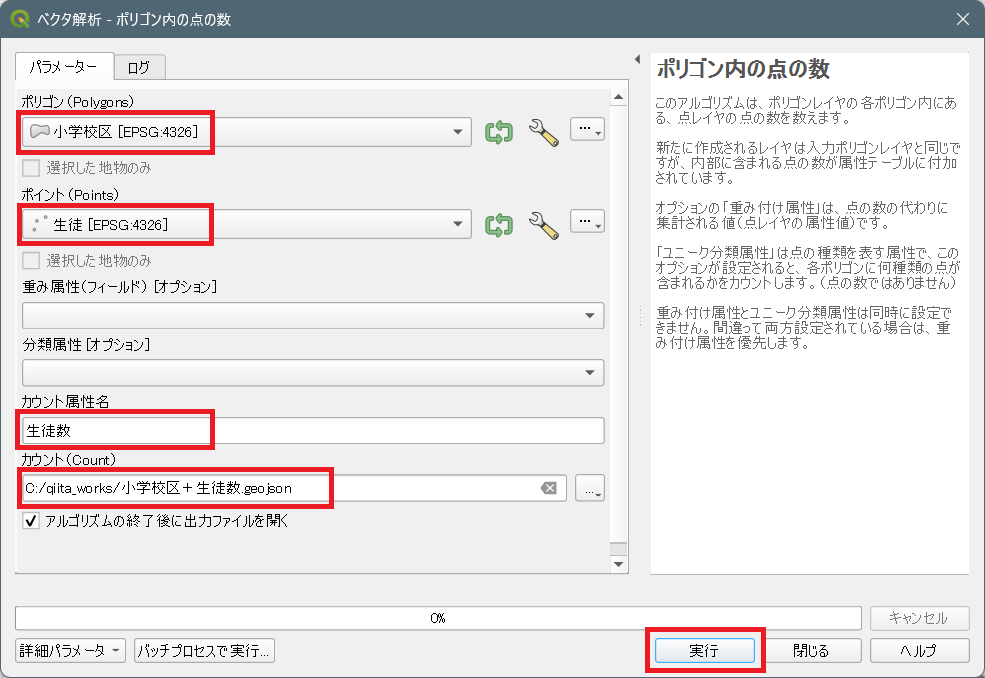Click the Count output path field

click(294, 488)
